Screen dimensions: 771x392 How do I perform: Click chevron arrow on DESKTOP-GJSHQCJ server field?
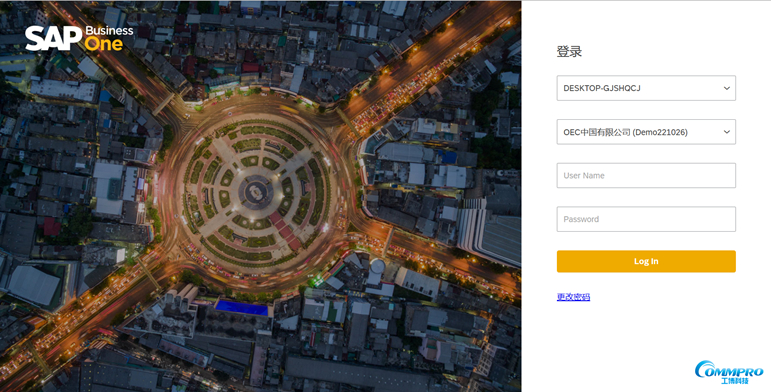point(726,89)
